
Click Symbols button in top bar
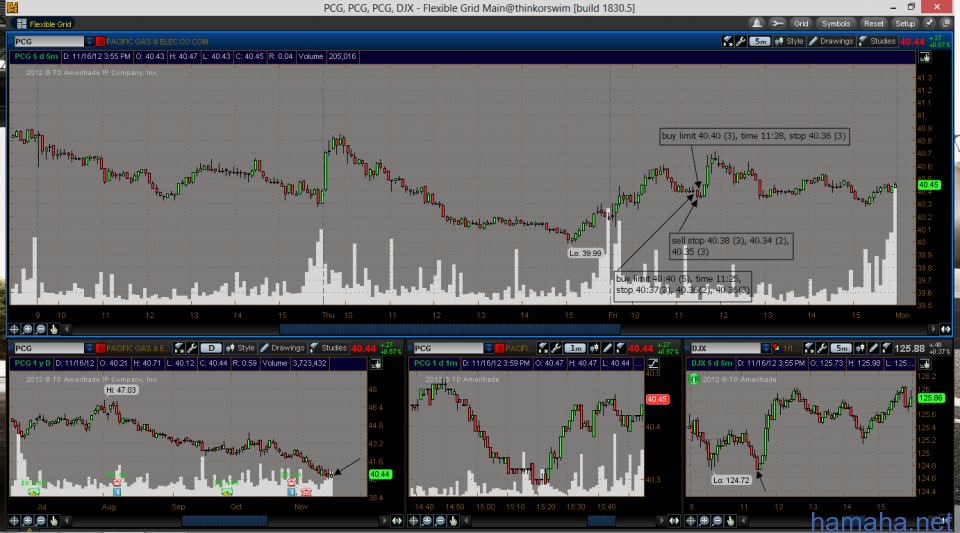[836, 24]
